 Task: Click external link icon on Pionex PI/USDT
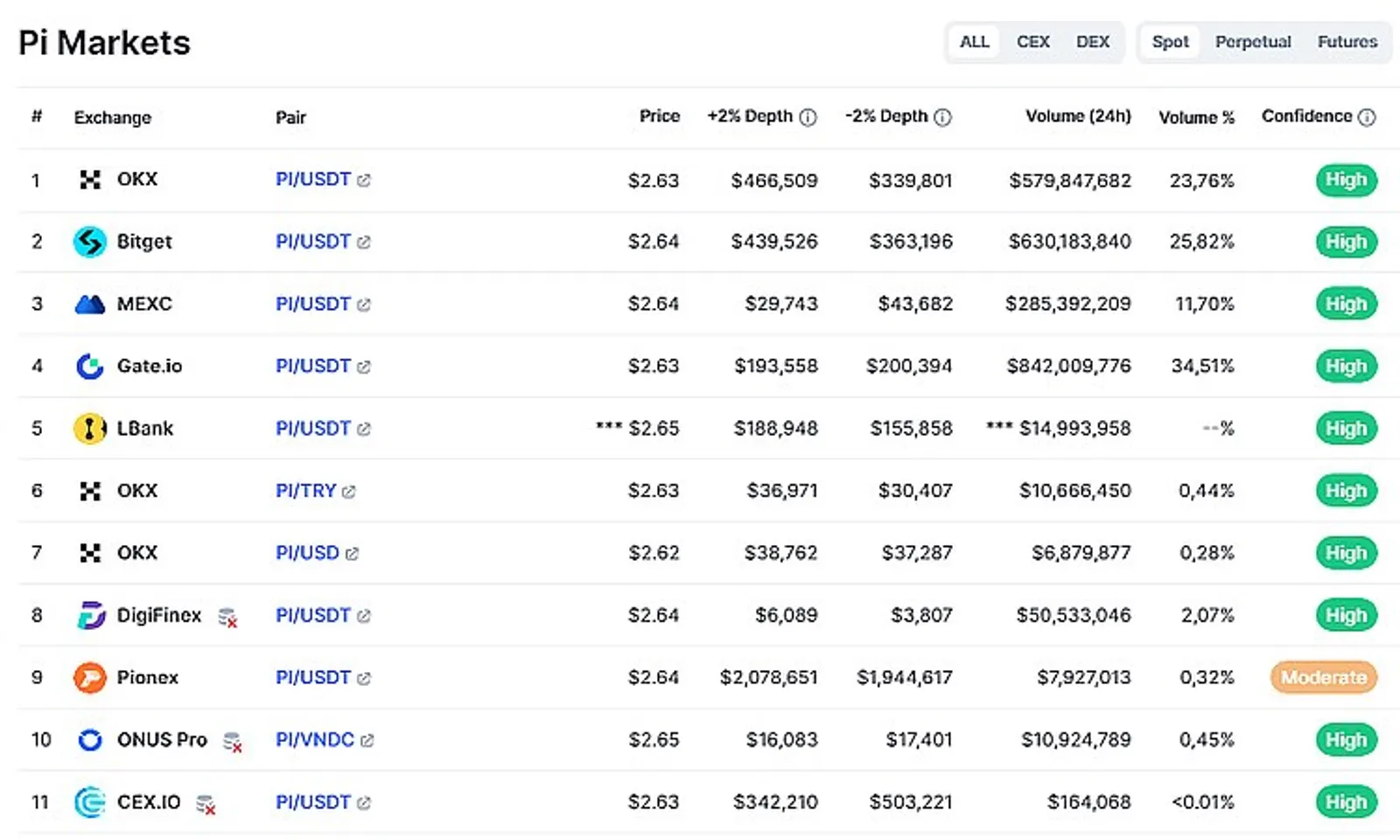coord(364,678)
